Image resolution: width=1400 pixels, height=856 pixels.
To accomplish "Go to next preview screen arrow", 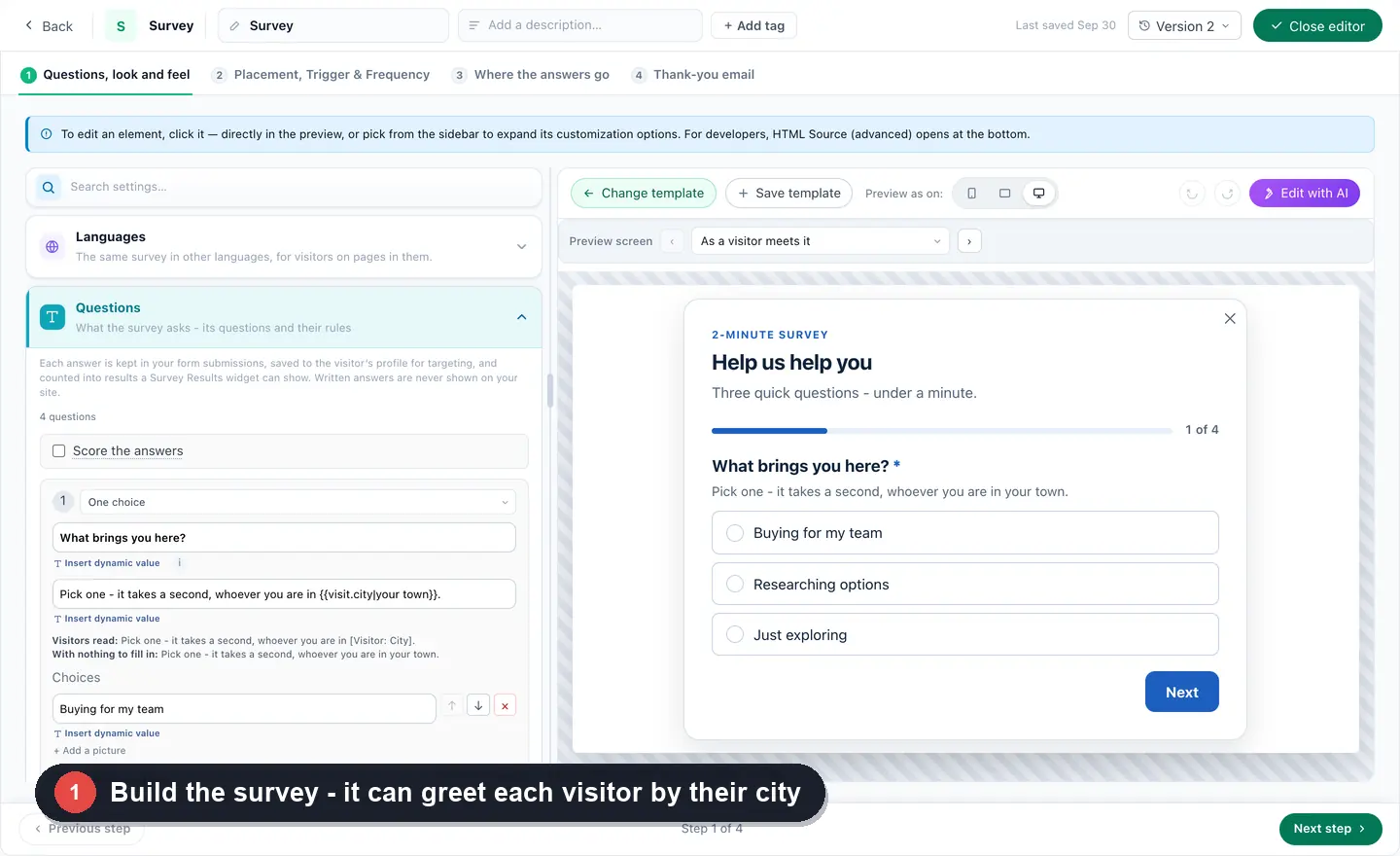I will tap(969, 241).
